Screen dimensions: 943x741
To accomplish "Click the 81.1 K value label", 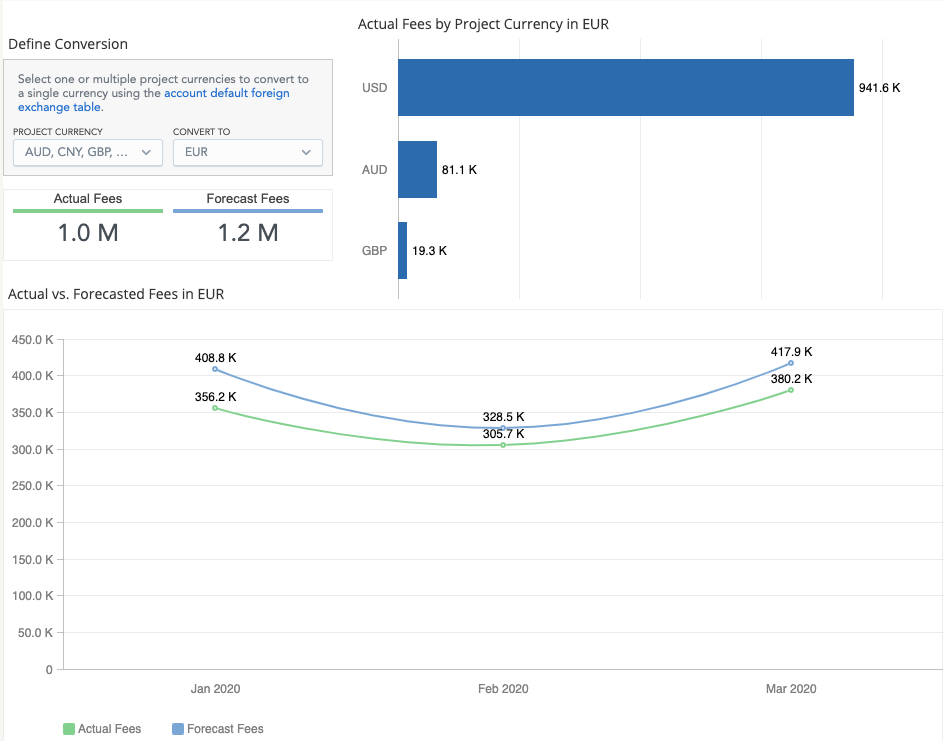I will pyautogui.click(x=459, y=170).
